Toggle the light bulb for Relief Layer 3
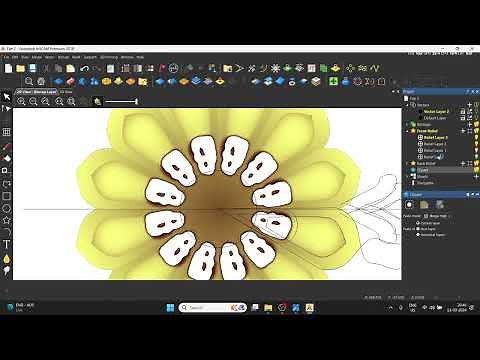The height and width of the screenshot is (360, 480). [x=476, y=137]
